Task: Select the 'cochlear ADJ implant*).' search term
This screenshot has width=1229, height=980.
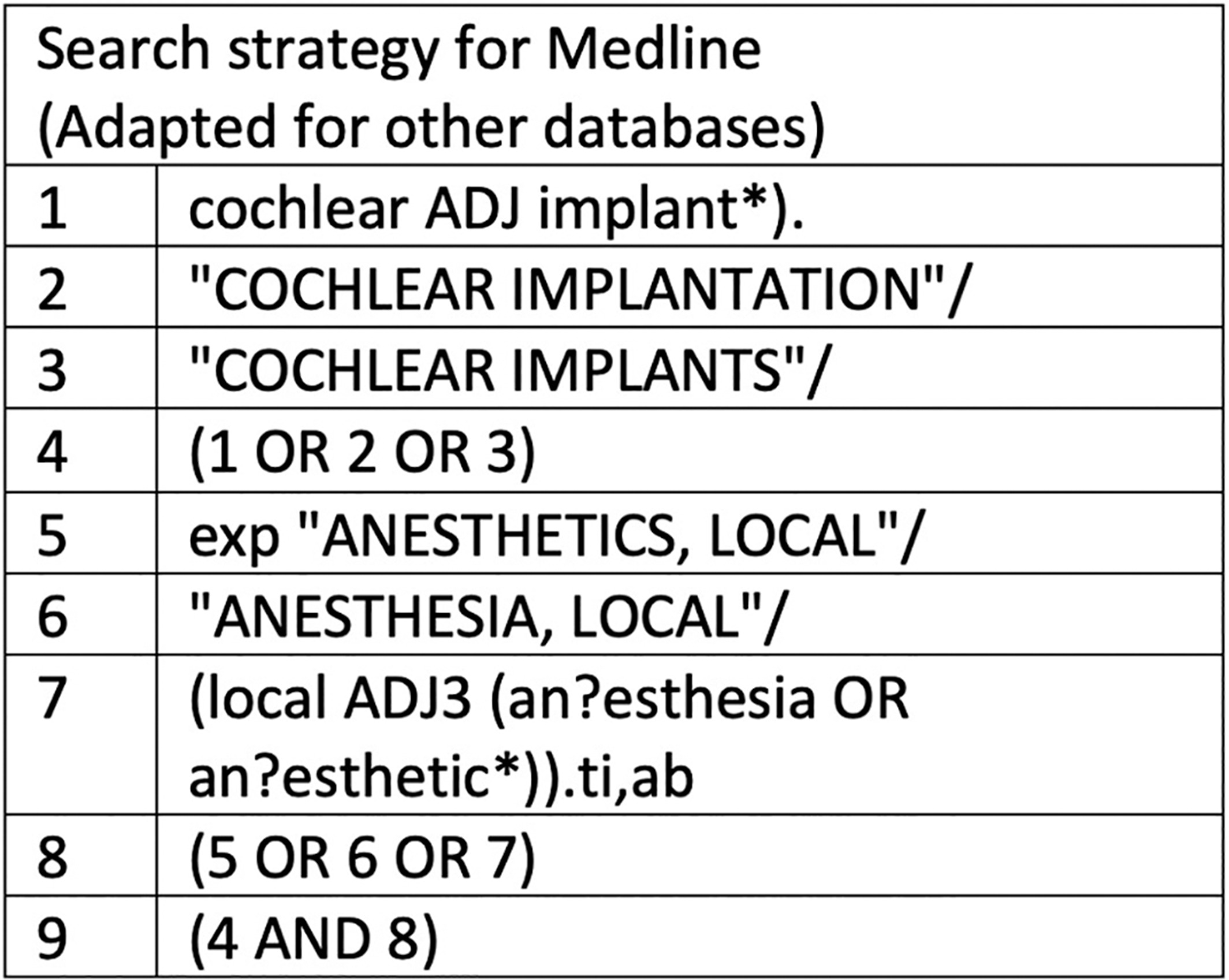Action: (496, 208)
